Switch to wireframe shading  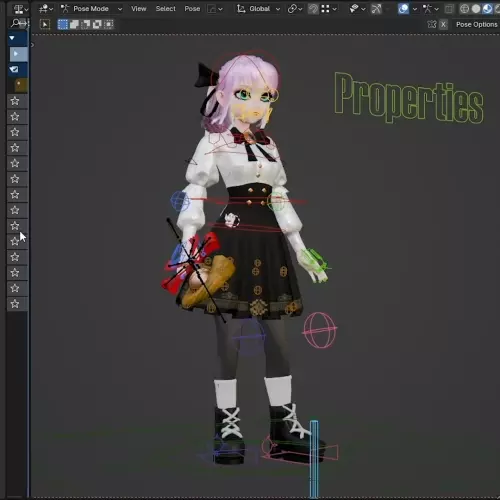(464, 9)
